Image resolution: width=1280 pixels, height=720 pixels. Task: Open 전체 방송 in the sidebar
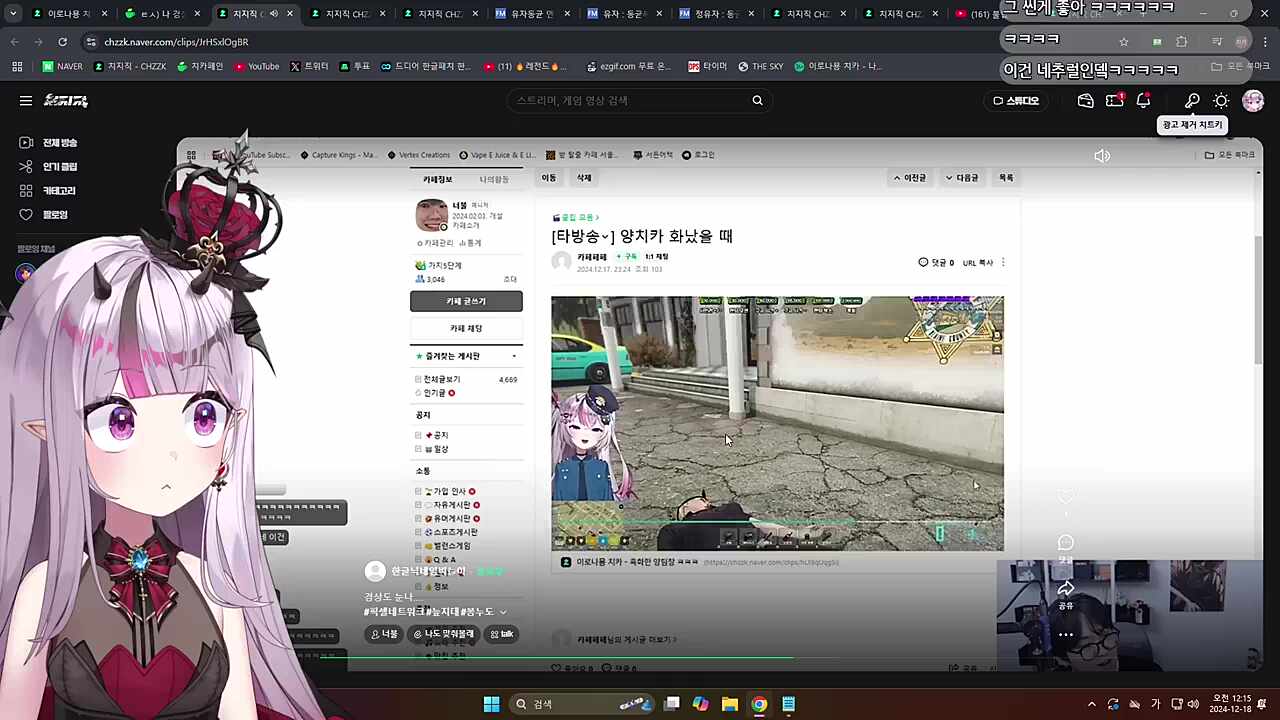(48, 143)
